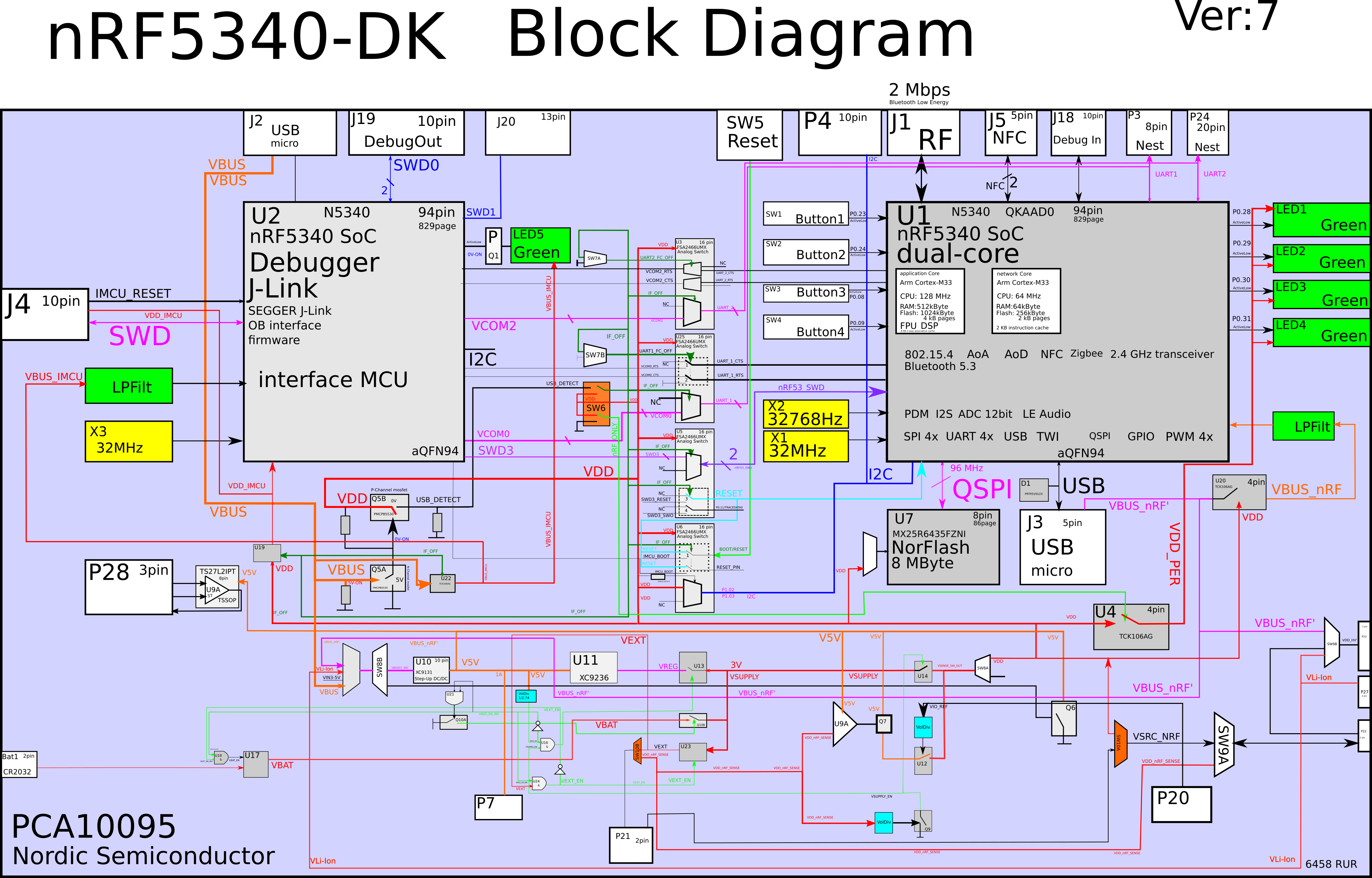
Task: Click the P20 connector block
Action: pyautogui.click(x=1181, y=804)
